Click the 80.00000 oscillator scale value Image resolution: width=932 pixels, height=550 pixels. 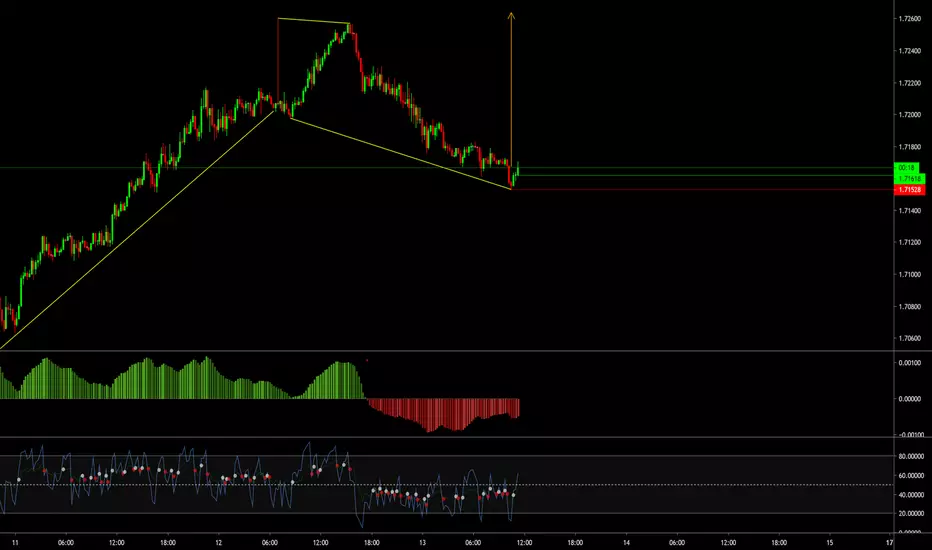point(910,457)
